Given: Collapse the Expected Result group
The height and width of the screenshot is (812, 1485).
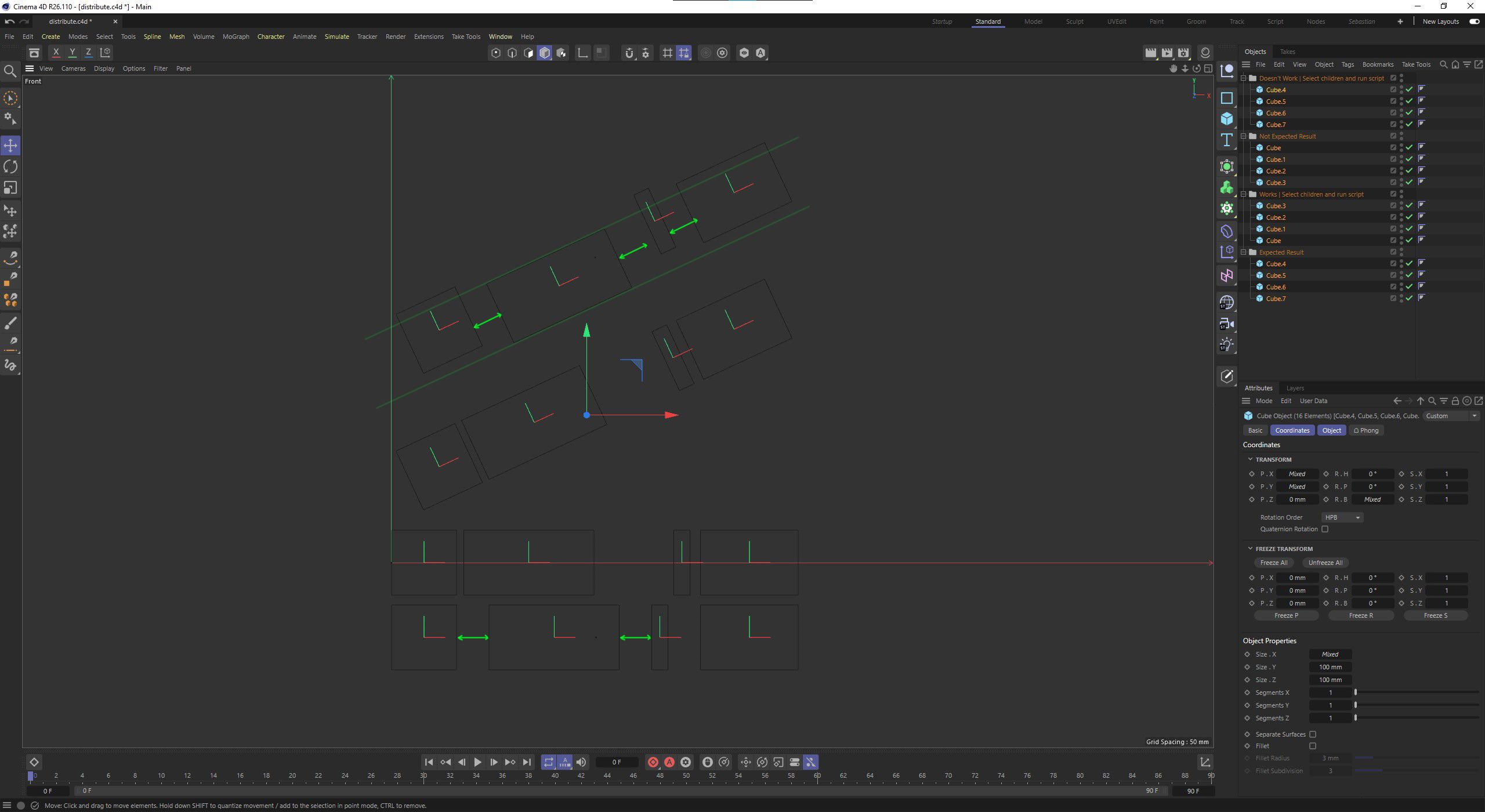Looking at the screenshot, I should point(1244,252).
